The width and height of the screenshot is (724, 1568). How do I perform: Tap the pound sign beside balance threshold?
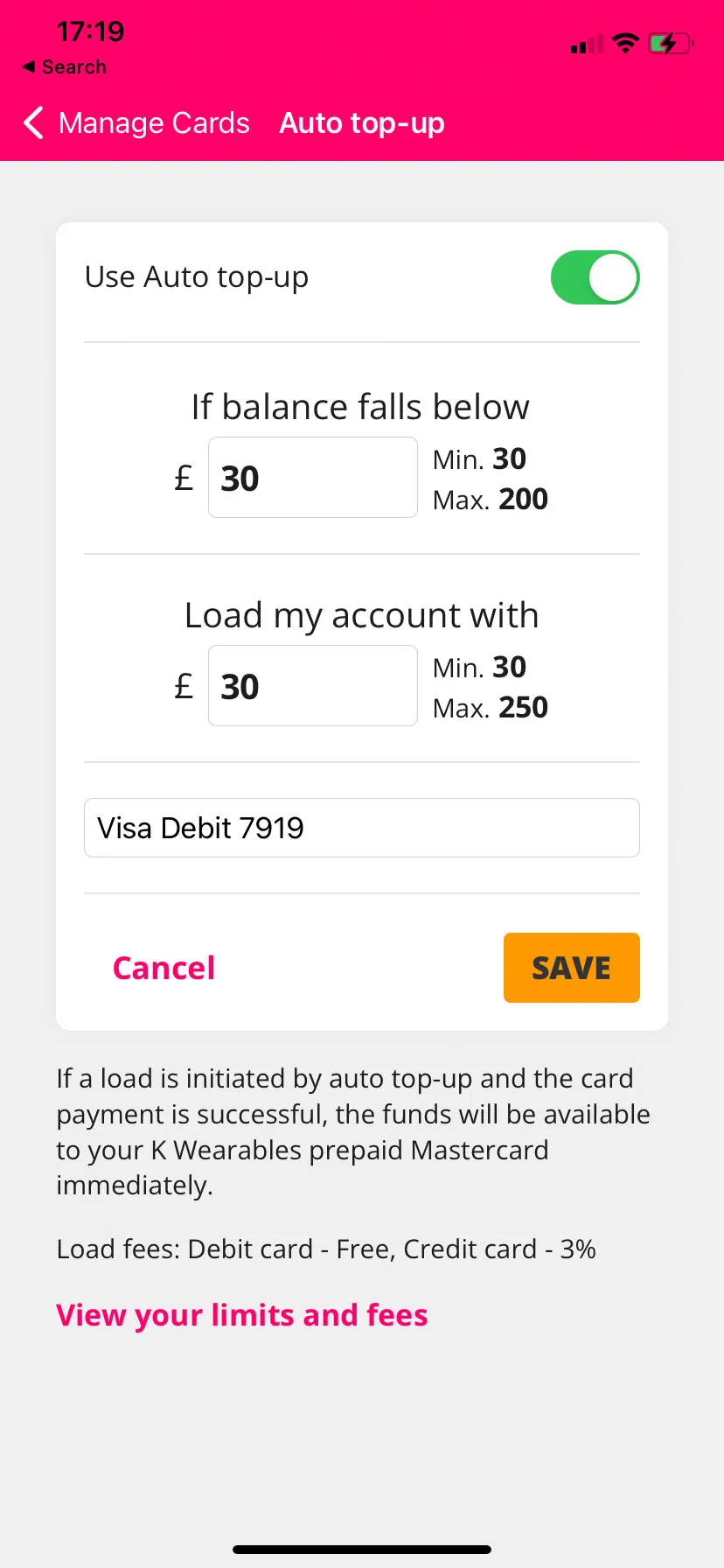pyautogui.click(x=184, y=478)
